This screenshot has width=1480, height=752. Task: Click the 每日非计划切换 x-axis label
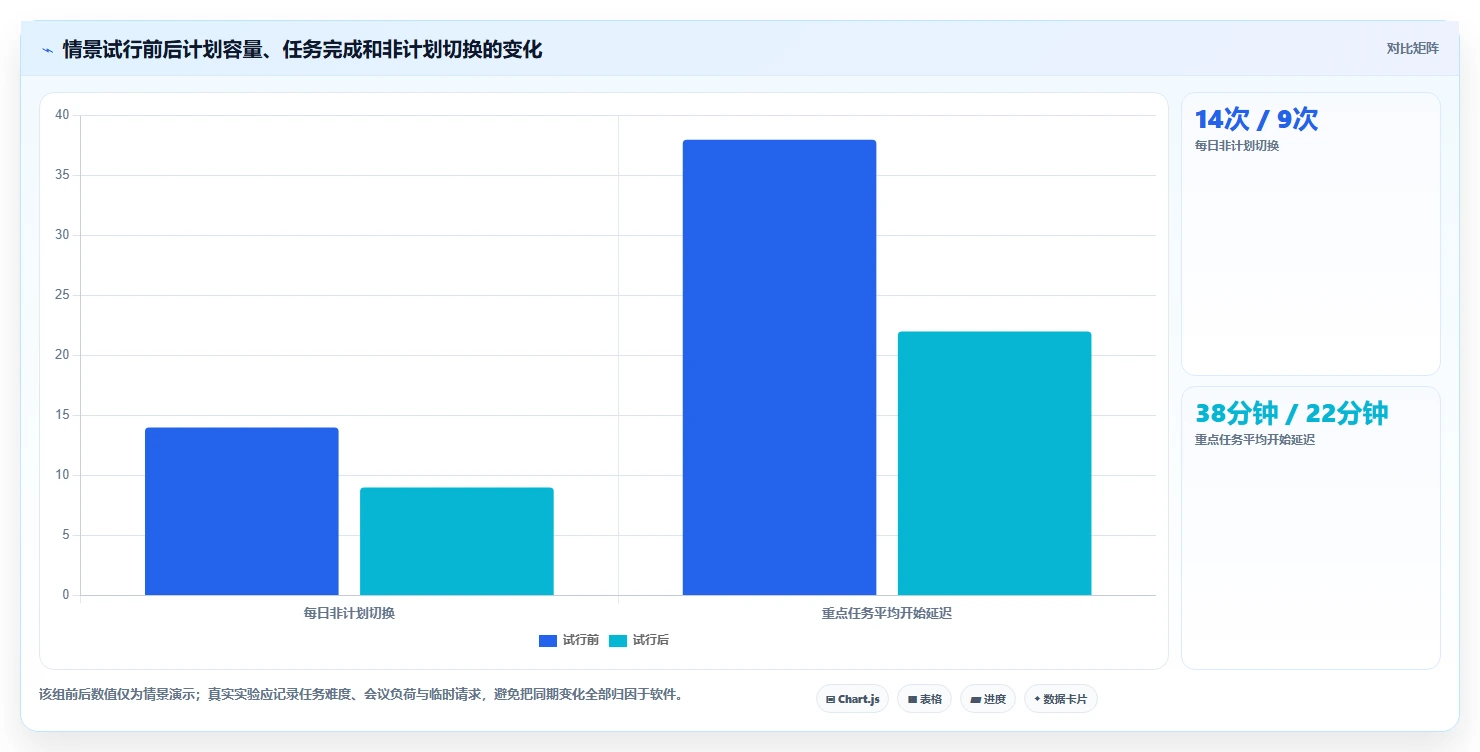349,613
